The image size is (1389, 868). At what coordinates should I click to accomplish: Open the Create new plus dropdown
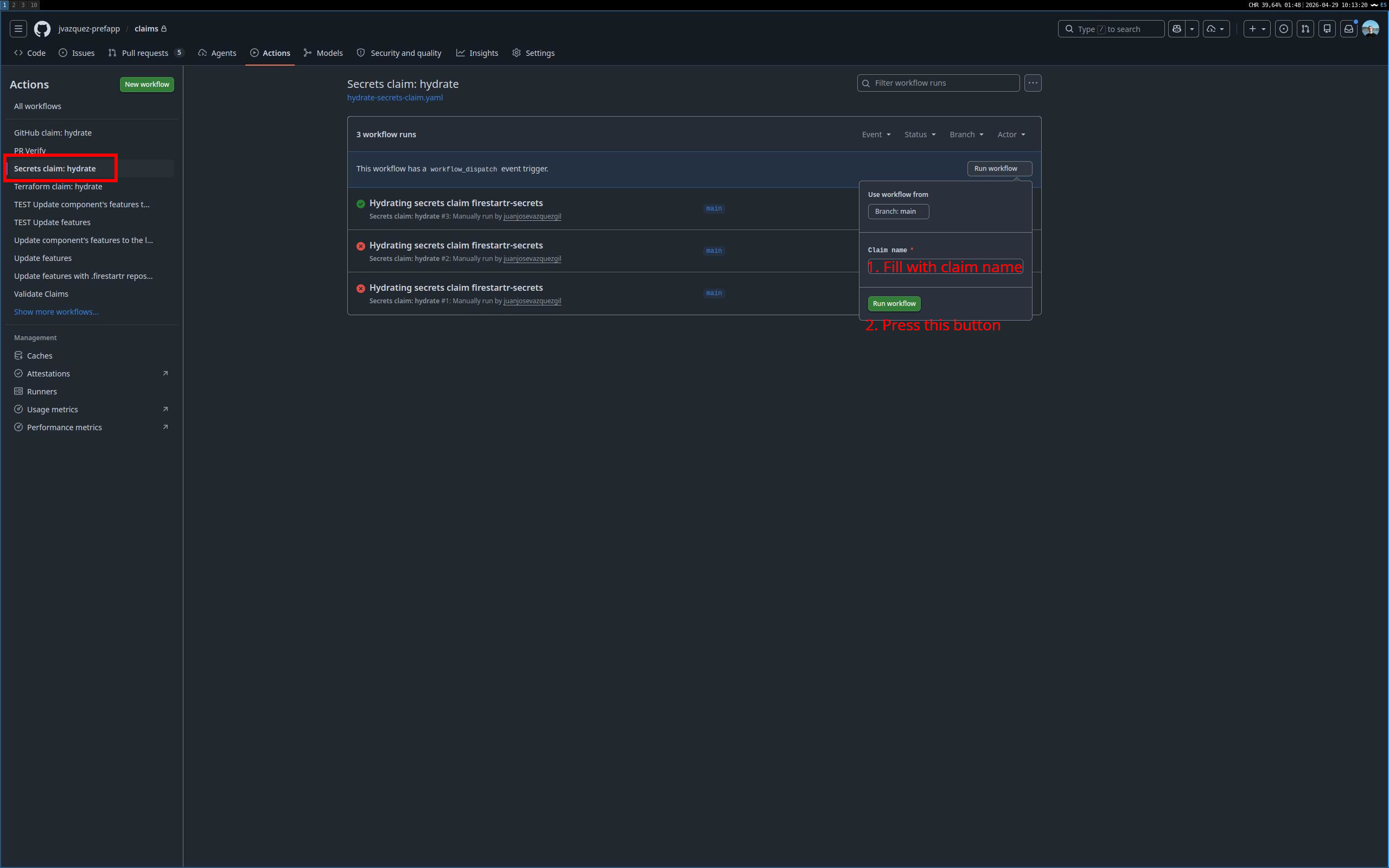coord(1257,29)
